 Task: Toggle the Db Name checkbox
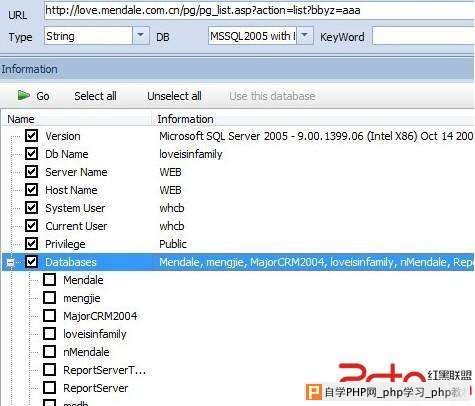coord(31,154)
